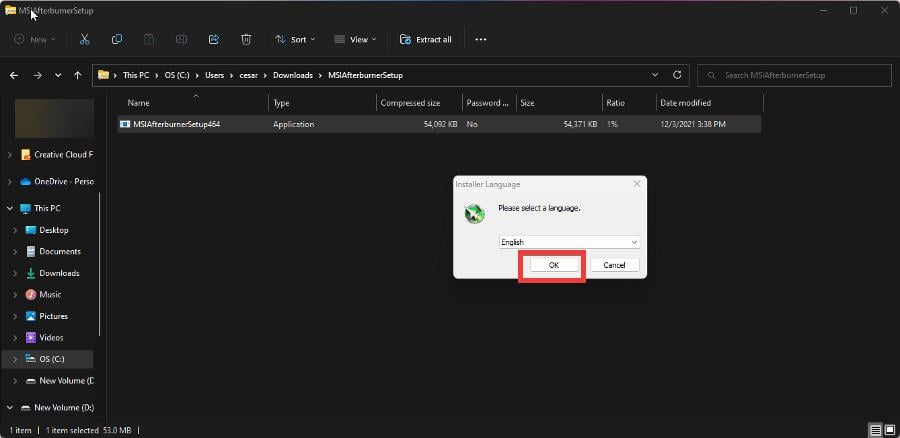The height and width of the screenshot is (438, 900).
Task: Click the folder icon in address bar
Action: coord(103,75)
